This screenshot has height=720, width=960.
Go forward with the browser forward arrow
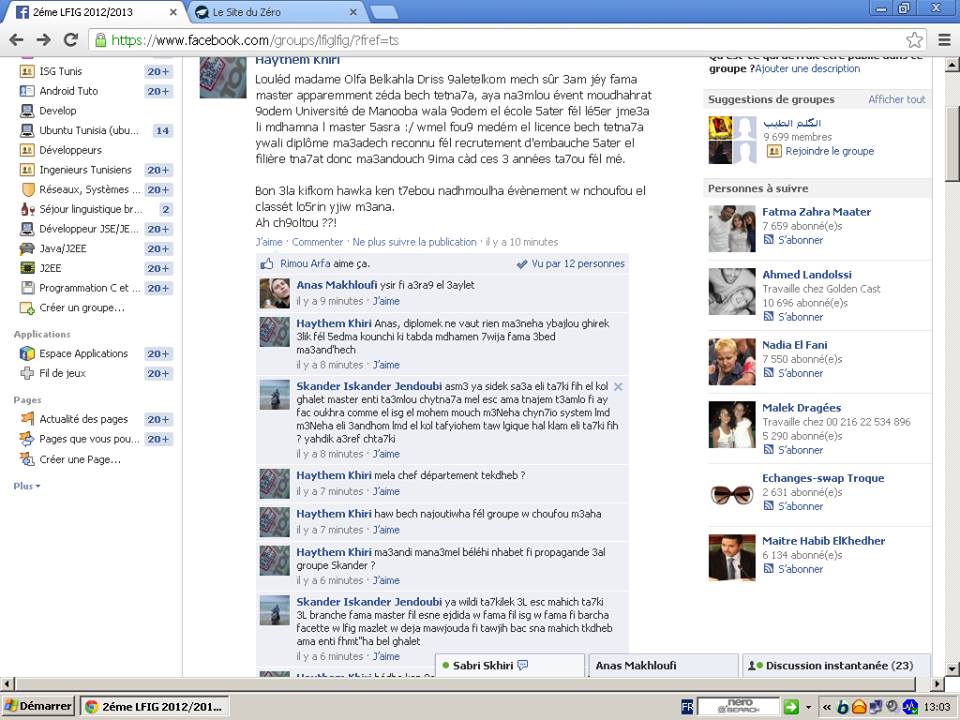[x=43, y=40]
